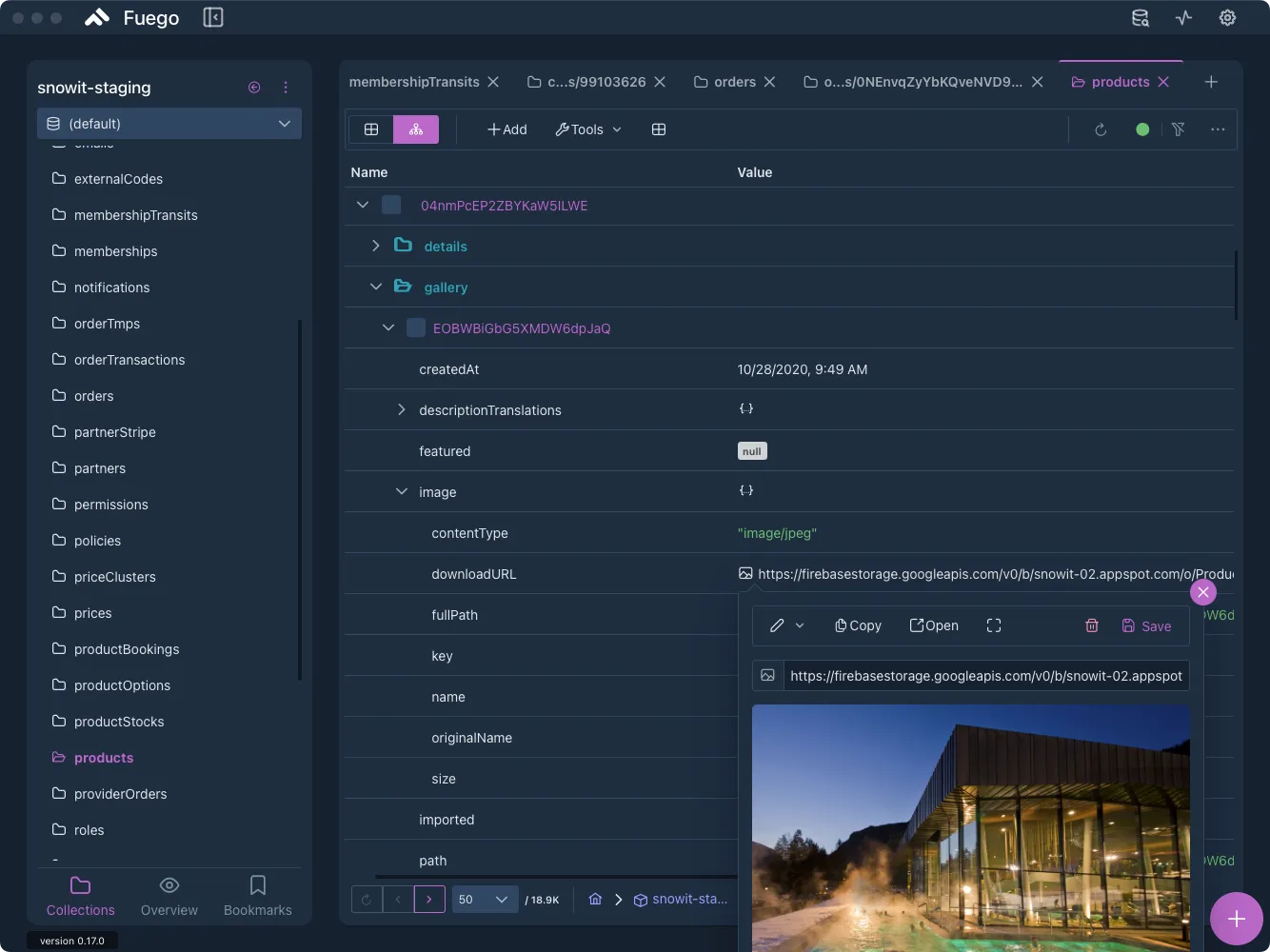Expand popup to fullscreen
Screen dimensions: 1270x952
(994, 625)
